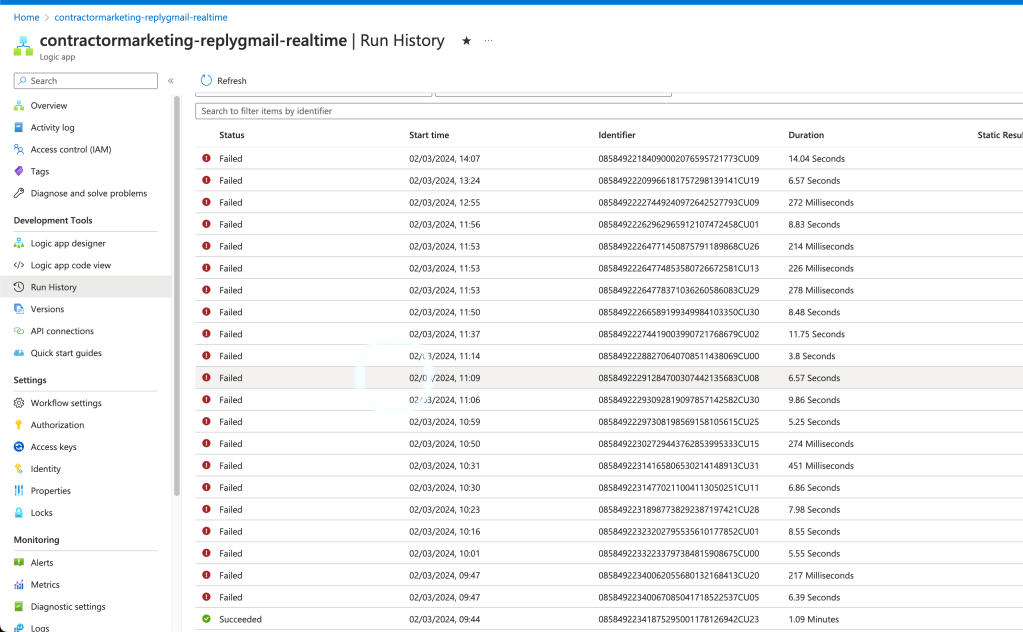Open Quick start guides icon
Image resolution: width=1023 pixels, height=632 pixels.
point(19,353)
